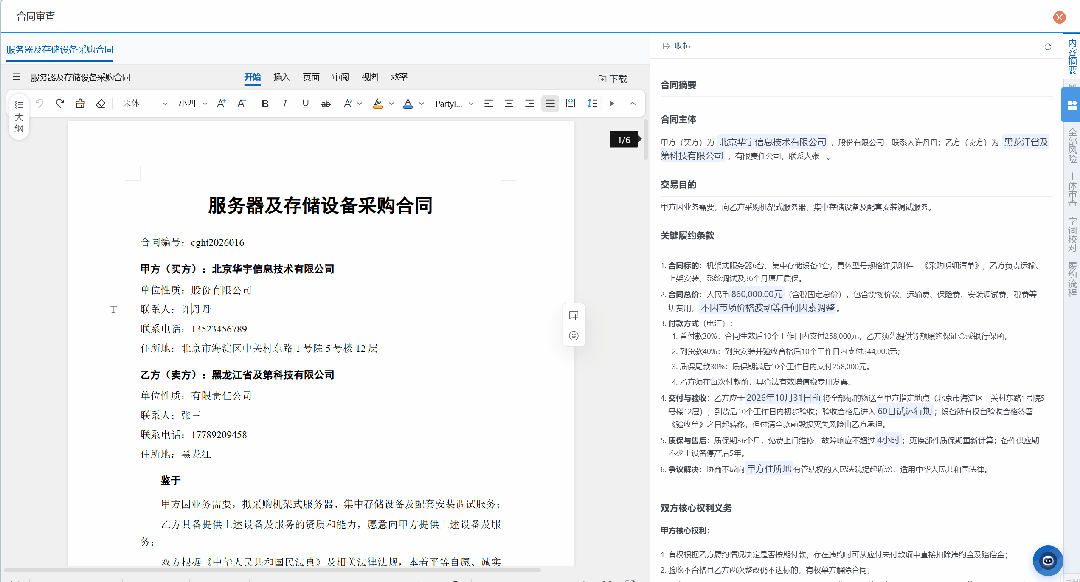The image size is (1080, 582).
Task: Refresh the summary panel
Action: [1048, 46]
